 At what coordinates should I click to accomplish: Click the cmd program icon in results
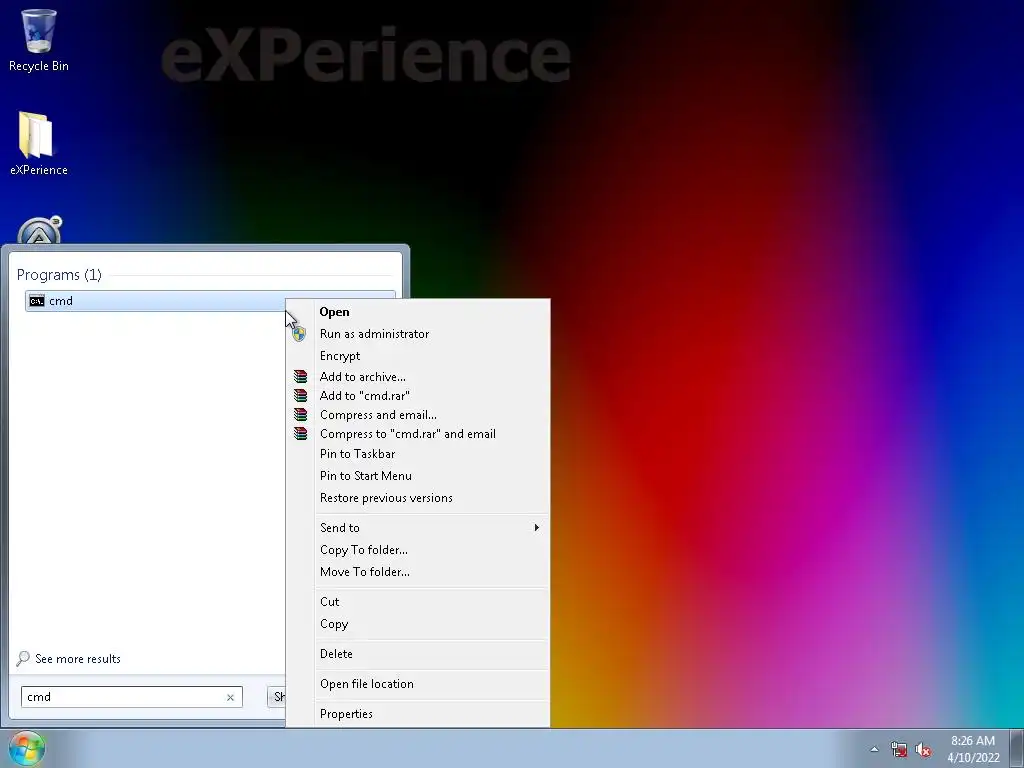(x=37, y=301)
